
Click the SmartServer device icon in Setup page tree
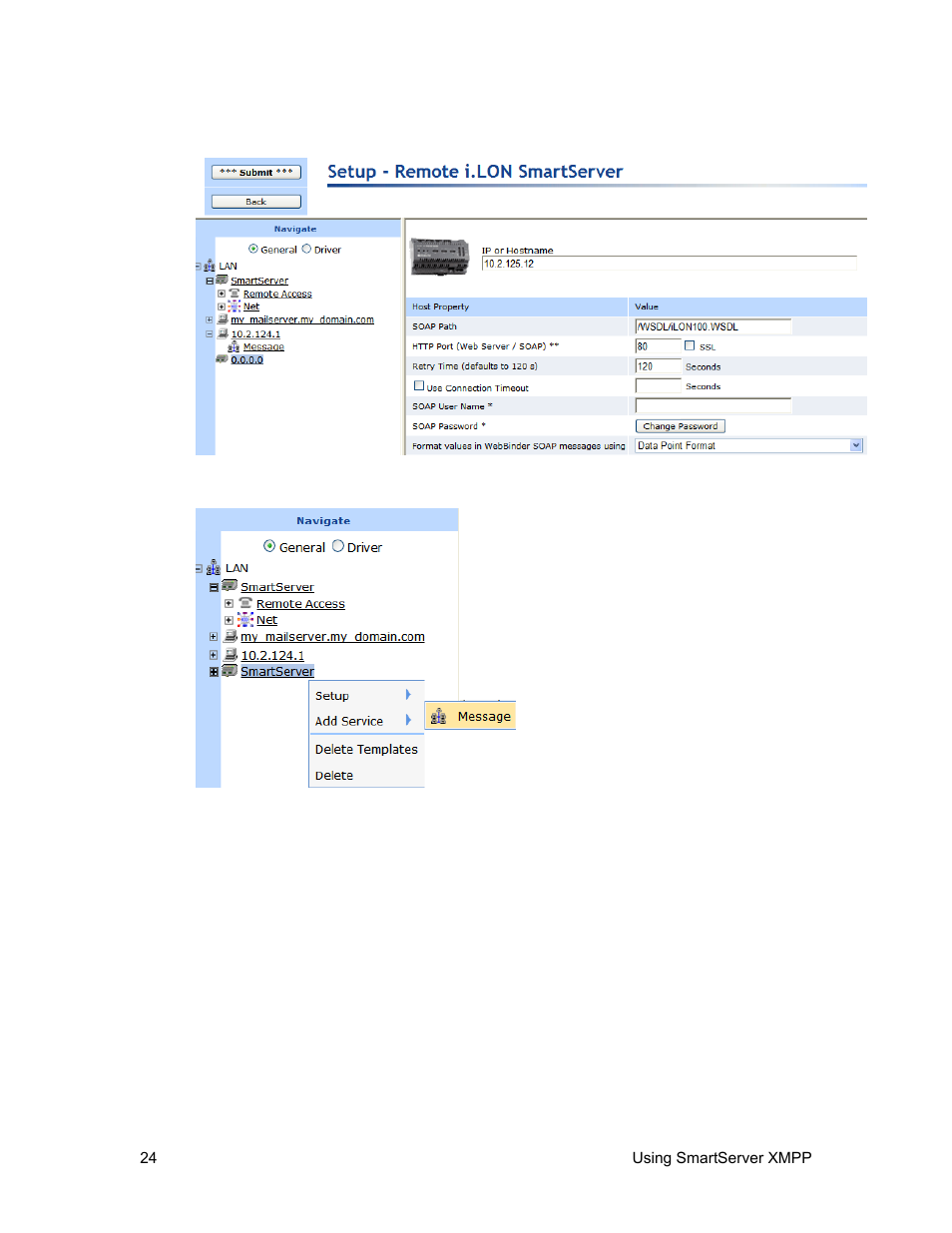pyautogui.click(x=223, y=280)
